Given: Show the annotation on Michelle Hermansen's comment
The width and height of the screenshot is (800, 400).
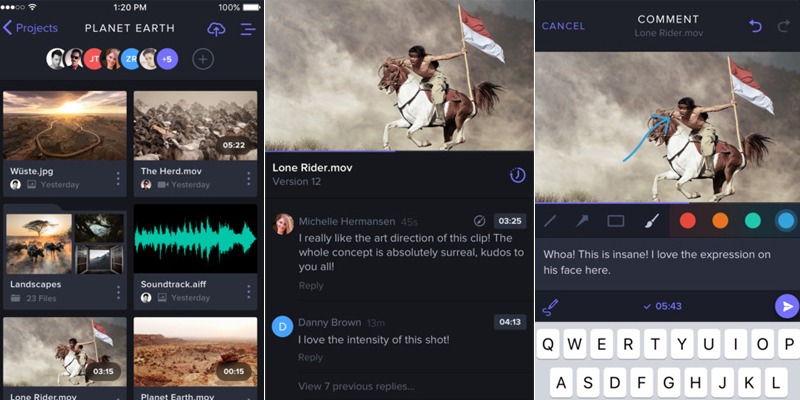Looking at the screenshot, I should (x=480, y=220).
